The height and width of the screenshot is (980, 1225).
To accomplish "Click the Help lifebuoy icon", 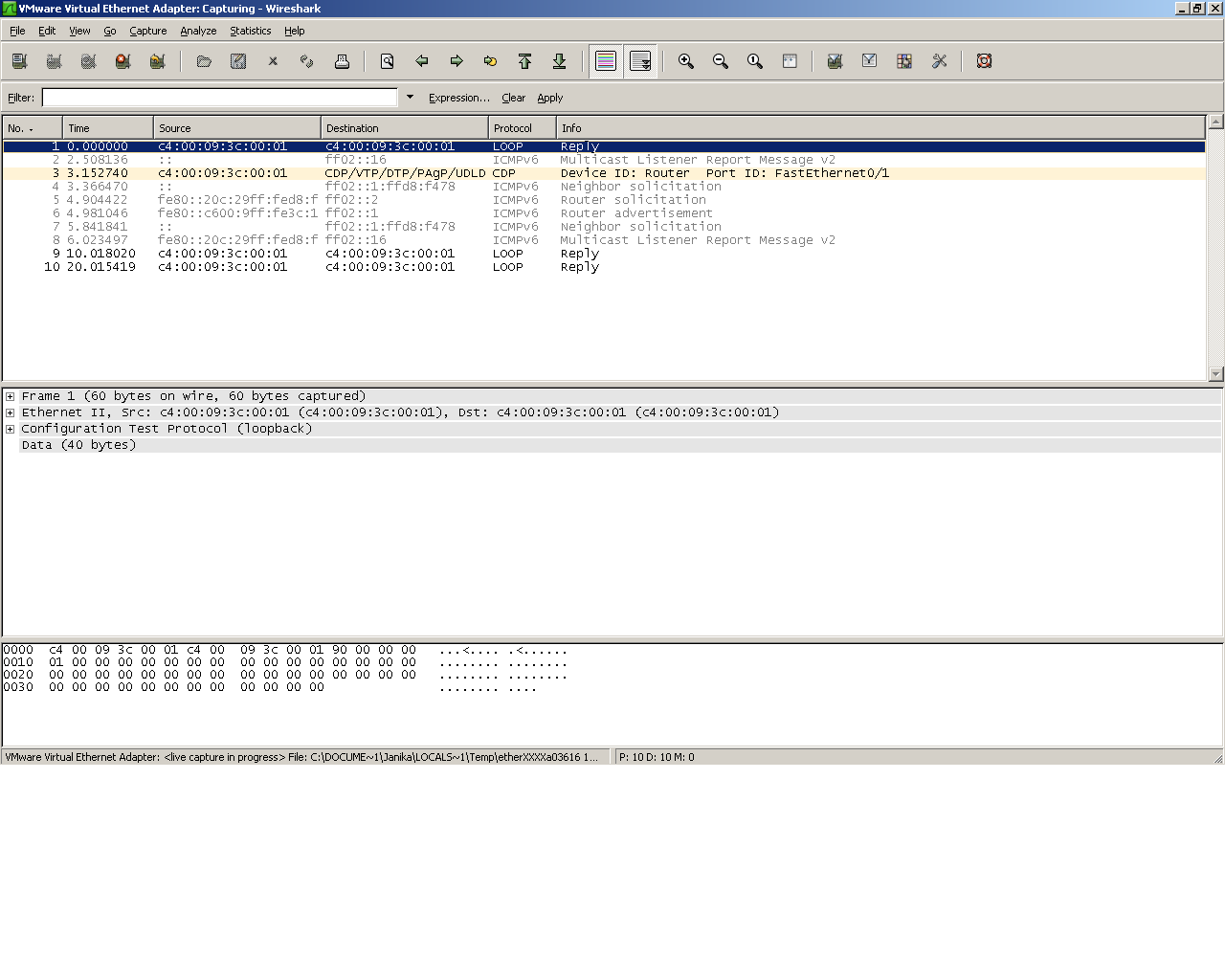I will tap(984, 61).
